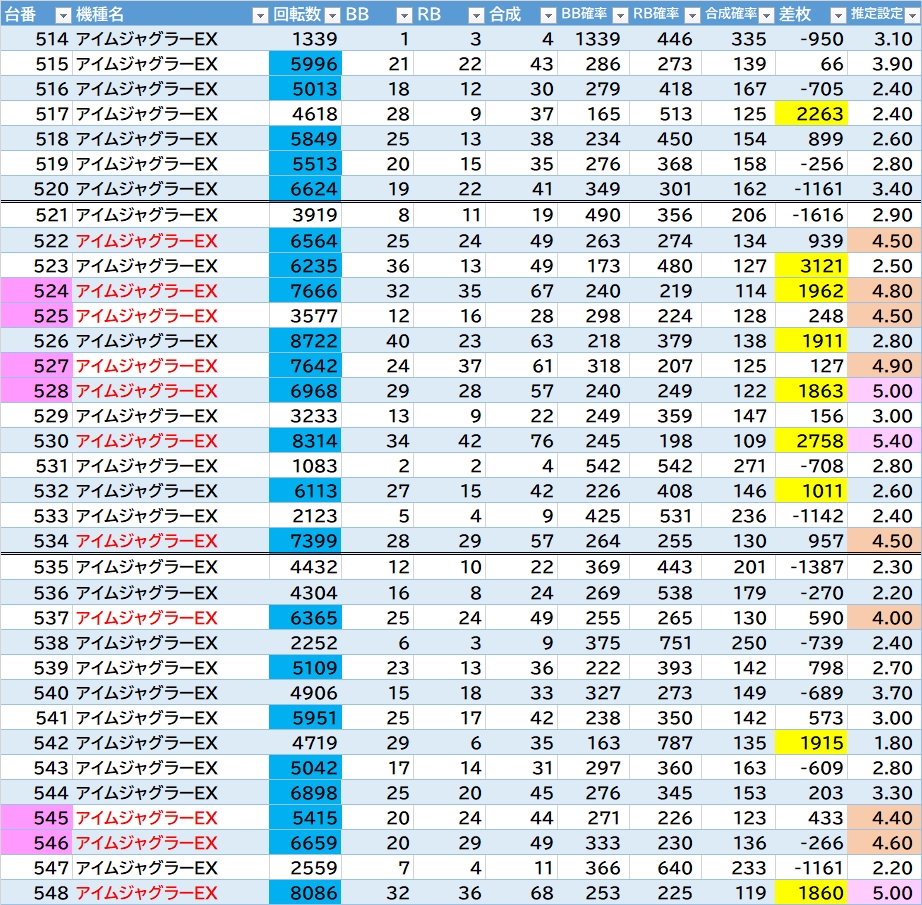Open the 台番 column filter dropdown
The width and height of the screenshot is (922, 905).
[x=63, y=15]
